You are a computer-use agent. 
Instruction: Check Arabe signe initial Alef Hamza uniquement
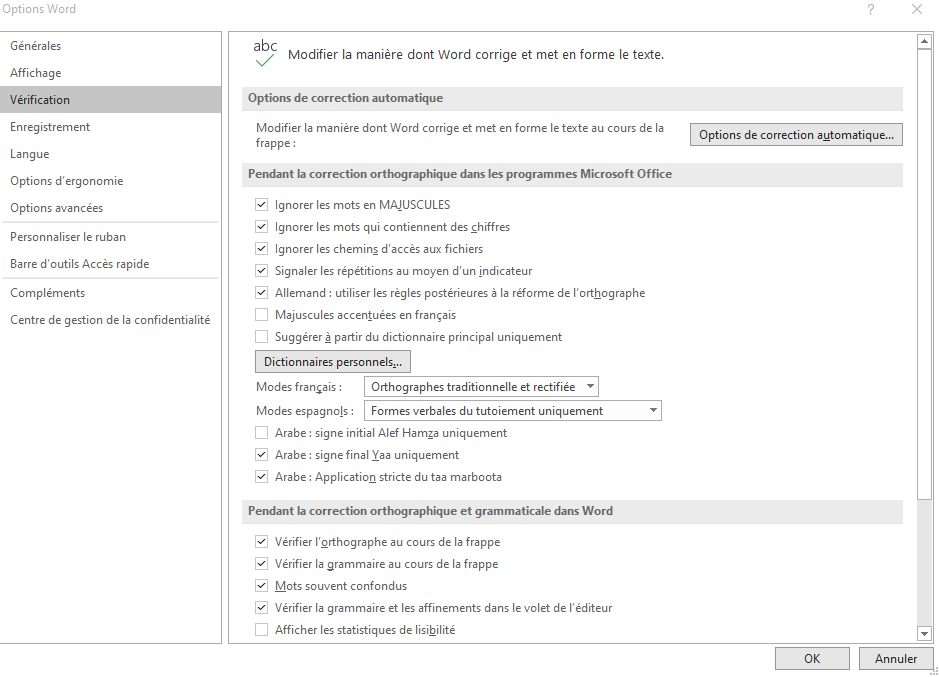click(x=261, y=433)
